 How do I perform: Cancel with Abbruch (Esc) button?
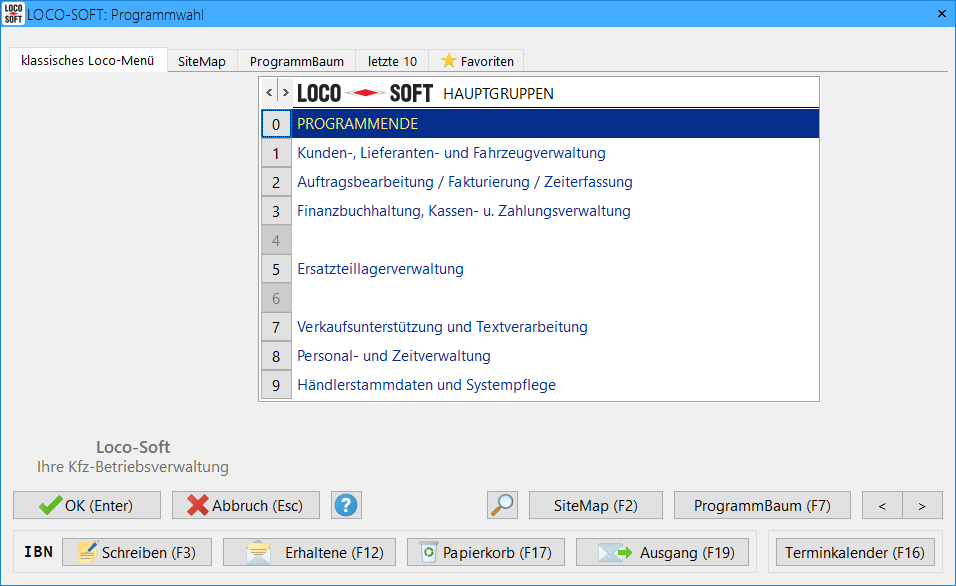[246, 505]
